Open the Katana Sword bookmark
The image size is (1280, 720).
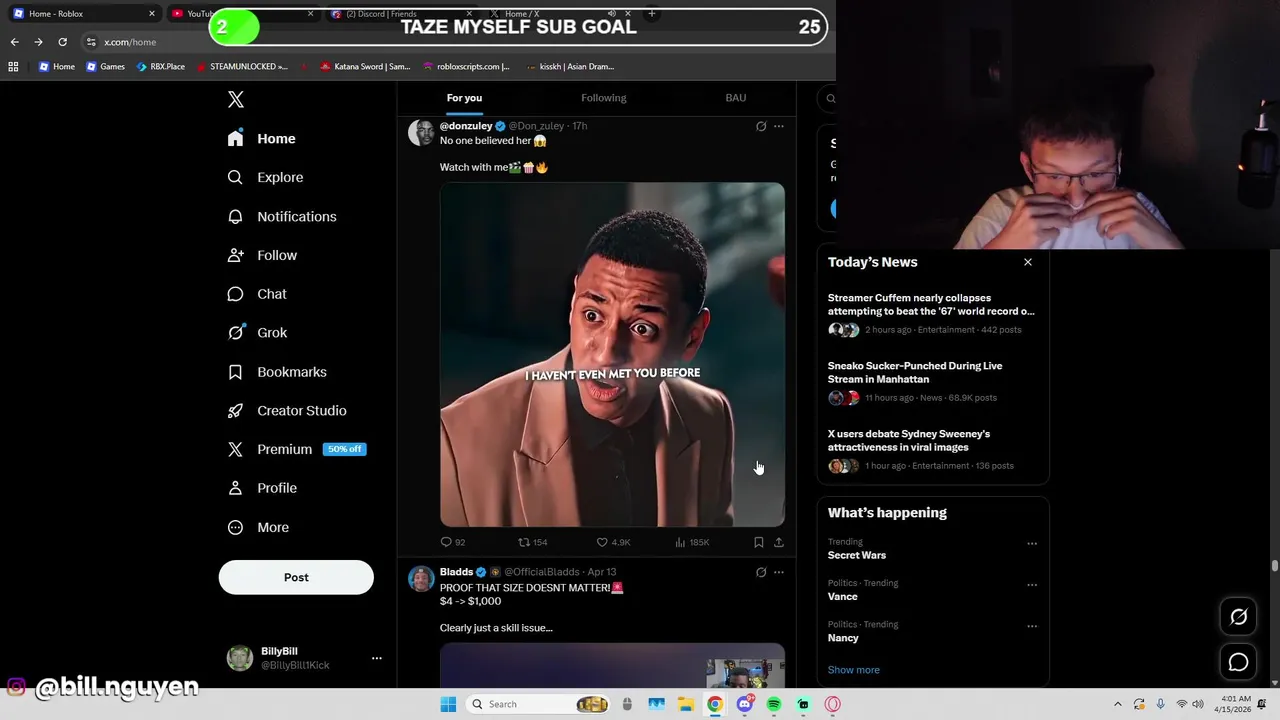[x=365, y=67]
